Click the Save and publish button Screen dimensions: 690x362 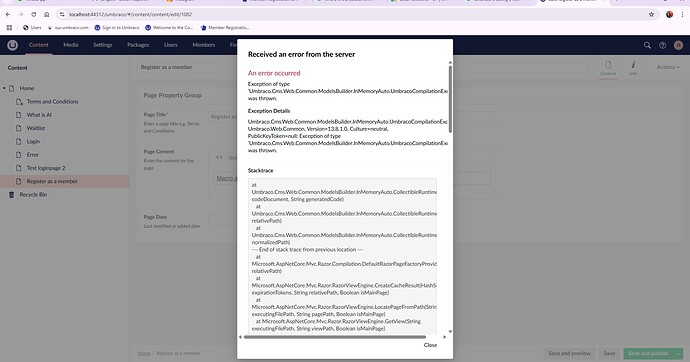[648, 353]
